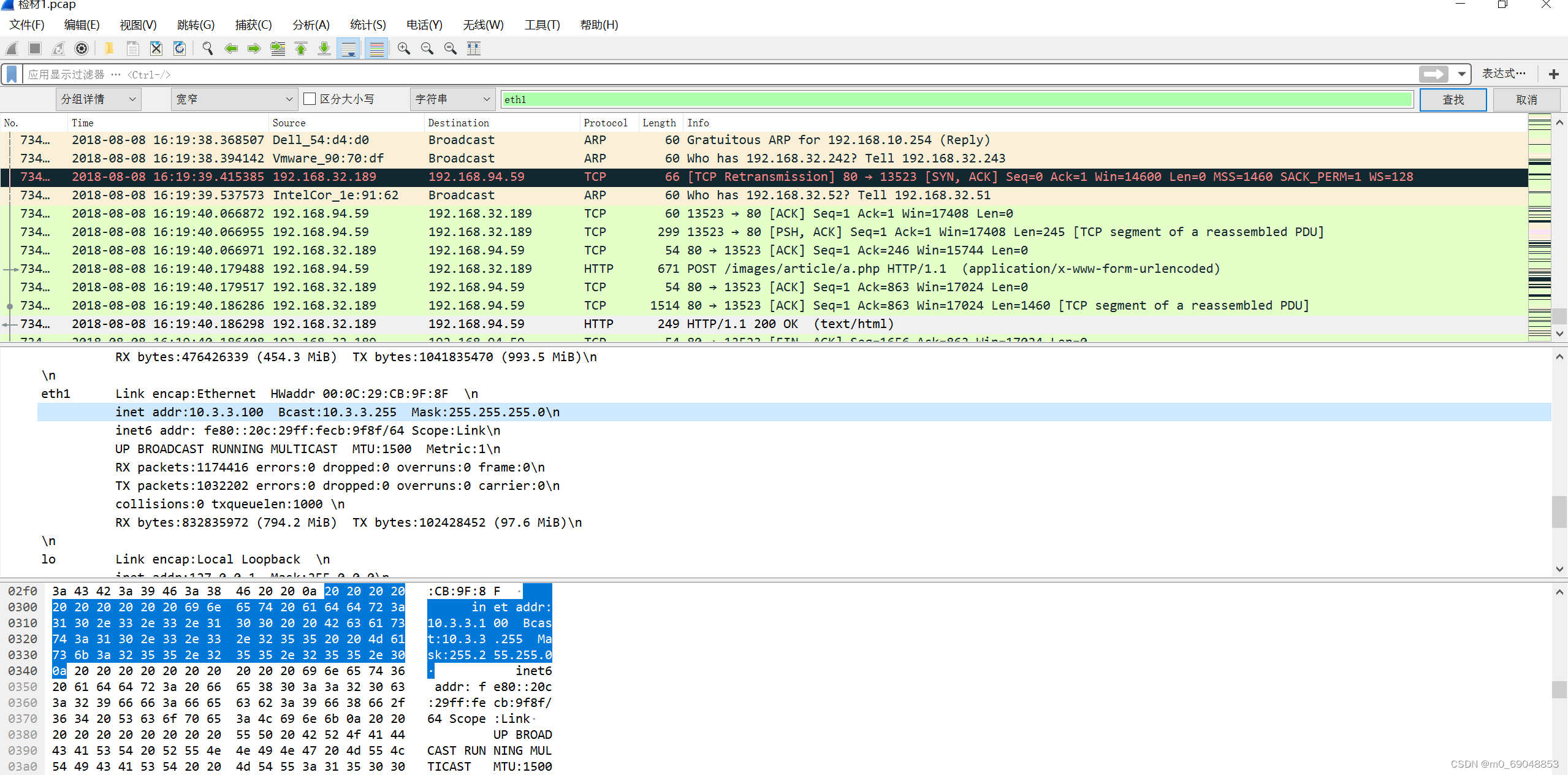Open the 跳转(G) menu
This screenshot has height=775, width=1568.
[196, 25]
